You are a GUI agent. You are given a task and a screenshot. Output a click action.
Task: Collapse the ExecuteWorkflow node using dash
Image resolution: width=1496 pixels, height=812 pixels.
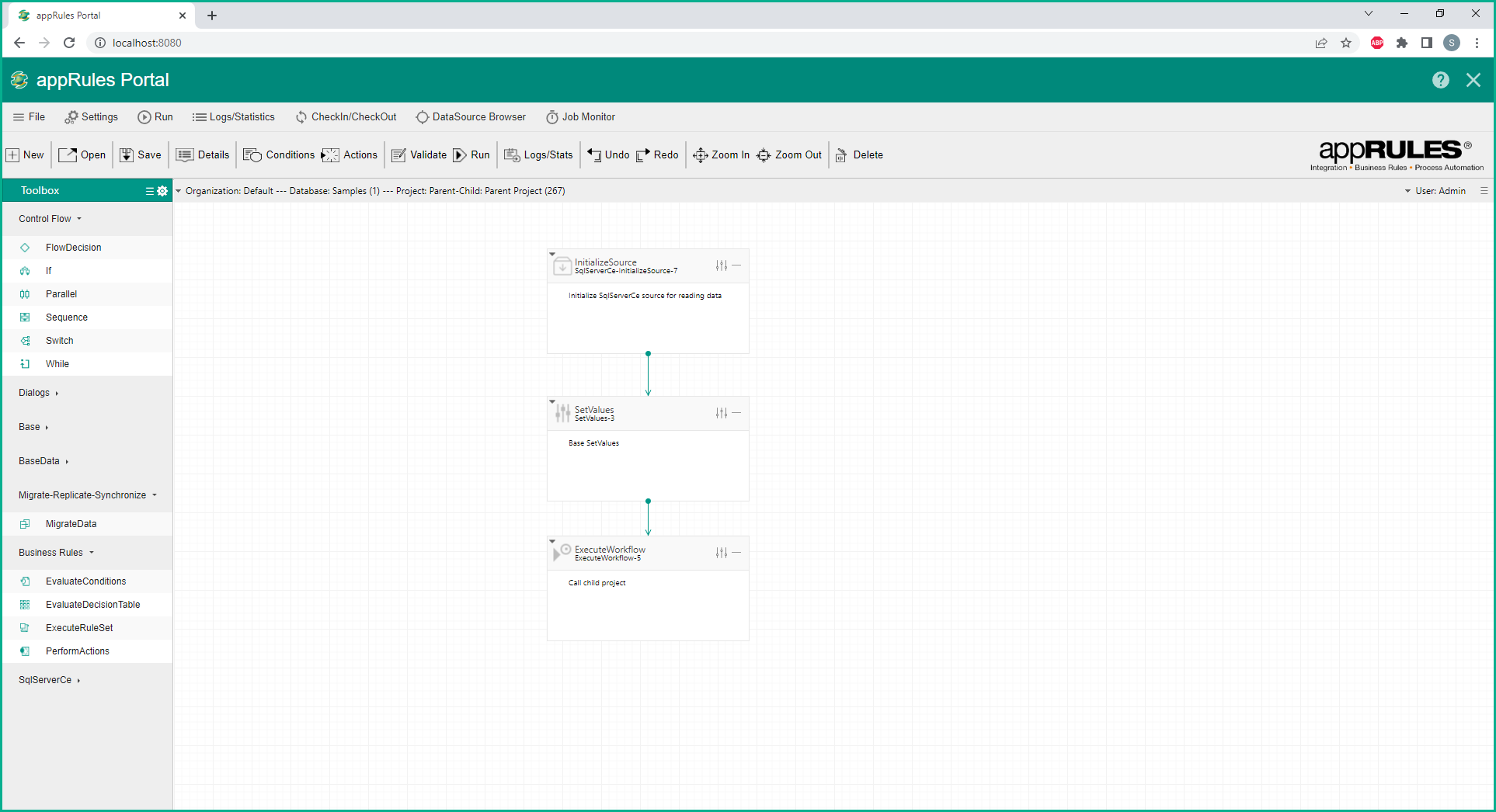pos(736,553)
